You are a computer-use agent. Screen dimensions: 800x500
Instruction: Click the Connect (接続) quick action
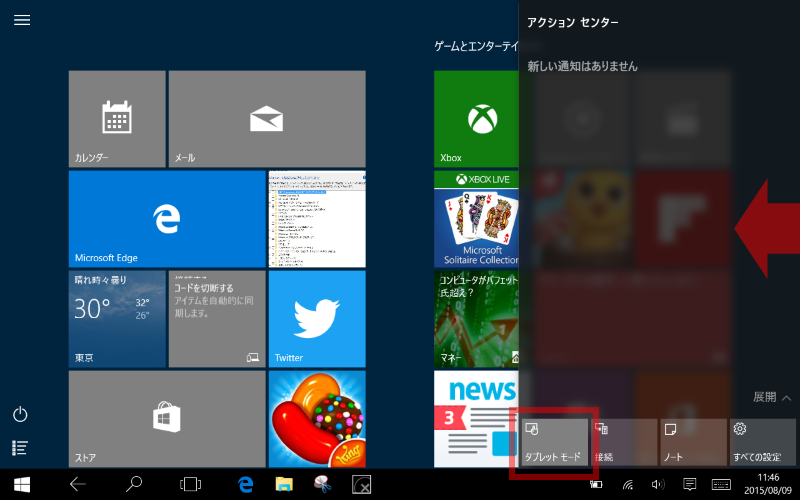624,442
